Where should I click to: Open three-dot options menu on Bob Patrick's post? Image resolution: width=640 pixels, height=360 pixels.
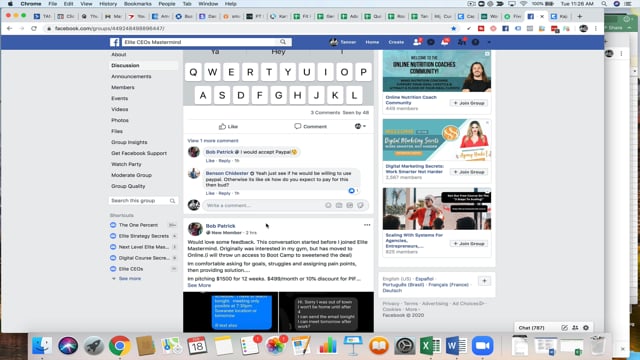(367, 225)
